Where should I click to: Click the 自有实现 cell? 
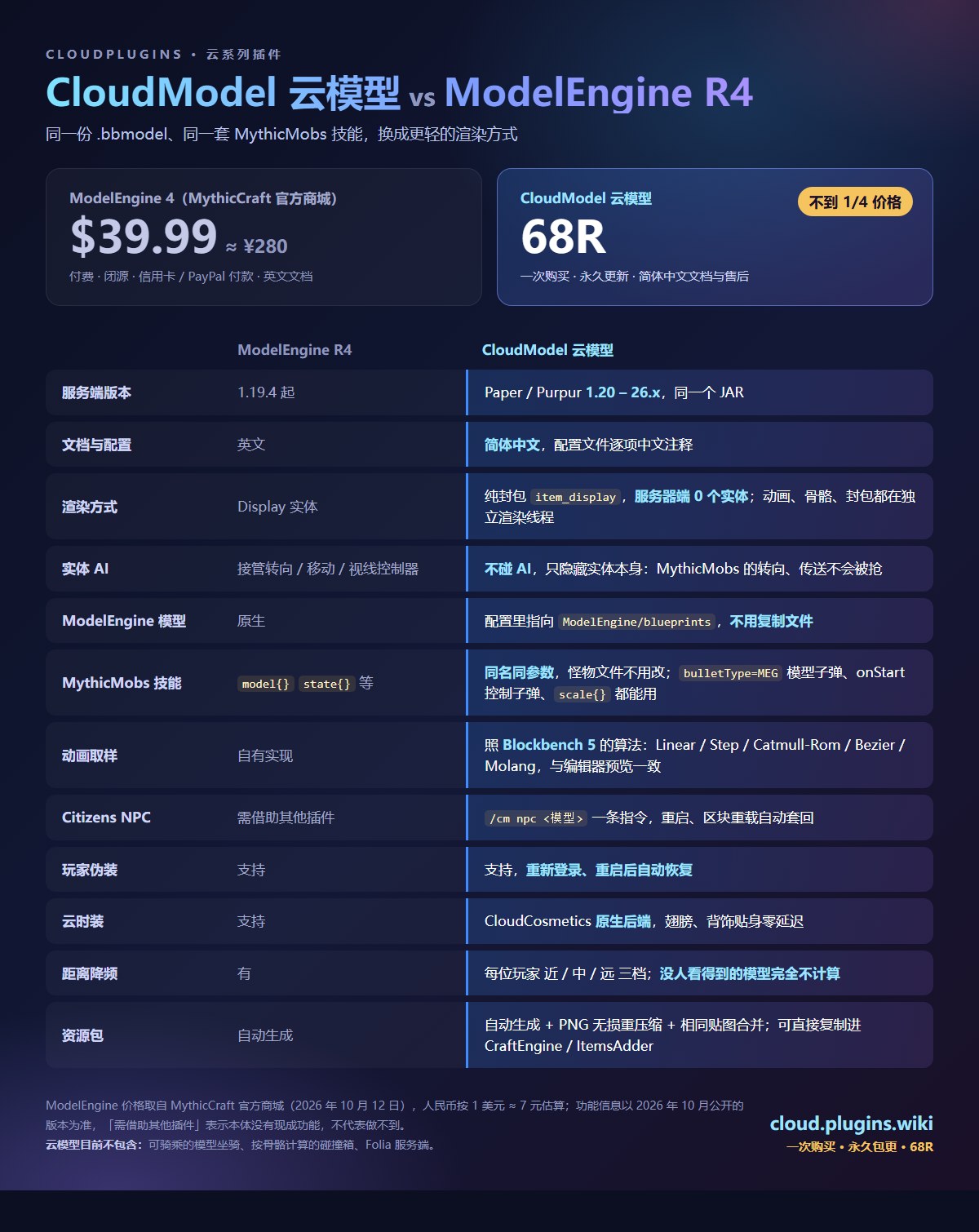265,756
